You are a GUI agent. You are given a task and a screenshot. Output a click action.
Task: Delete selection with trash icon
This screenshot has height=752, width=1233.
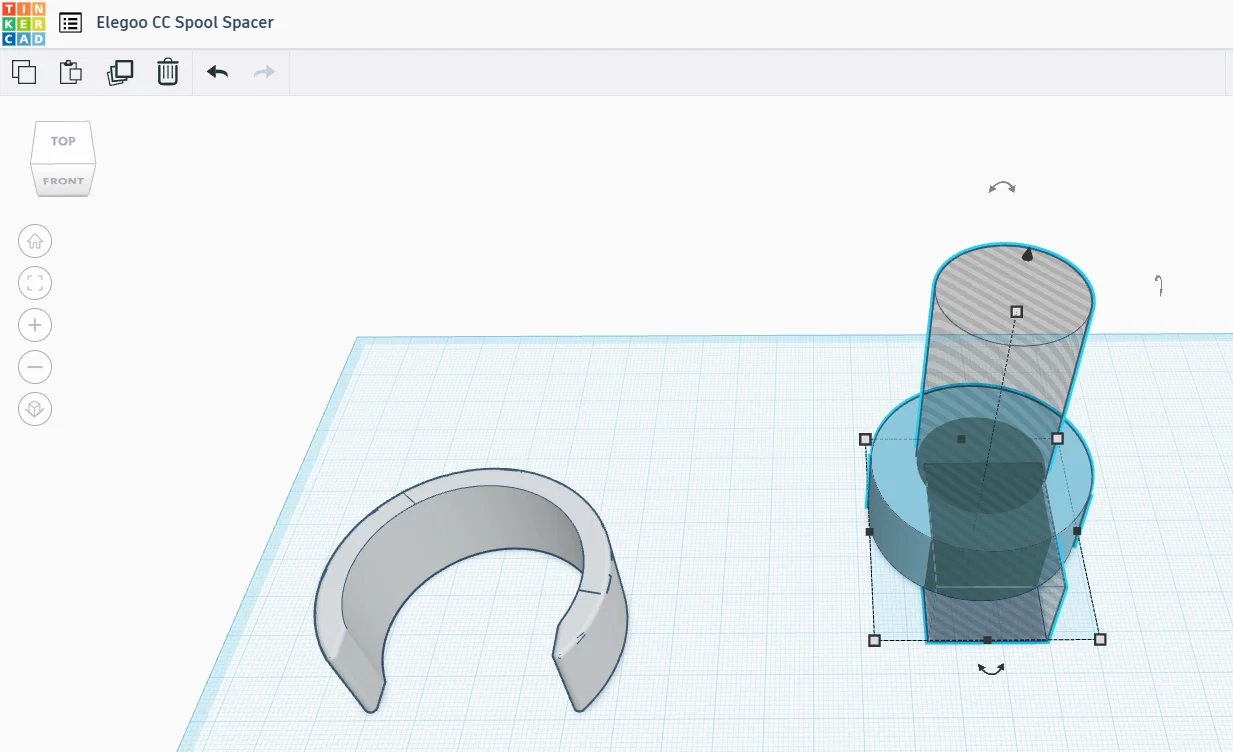click(x=168, y=72)
